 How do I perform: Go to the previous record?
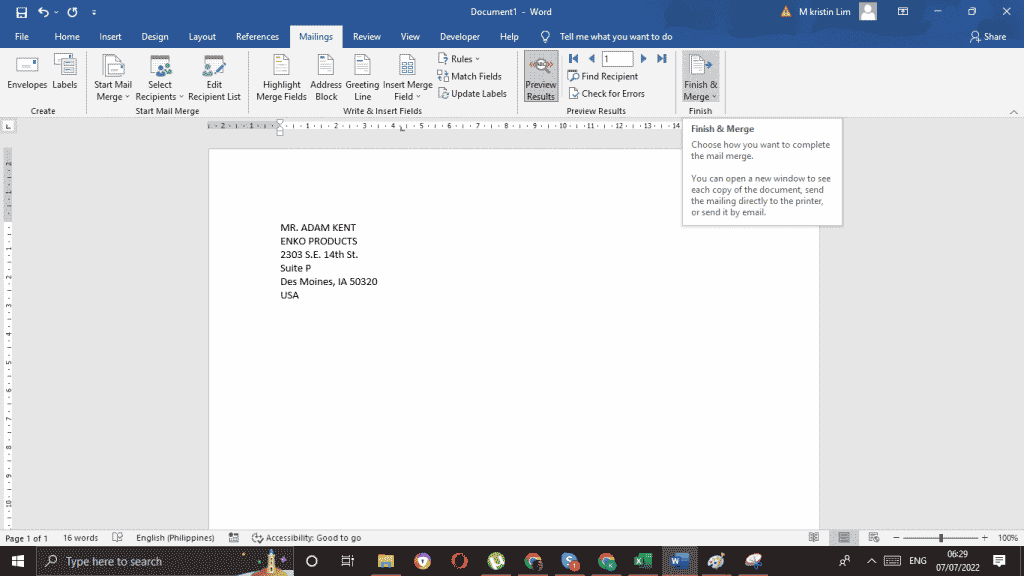point(592,59)
